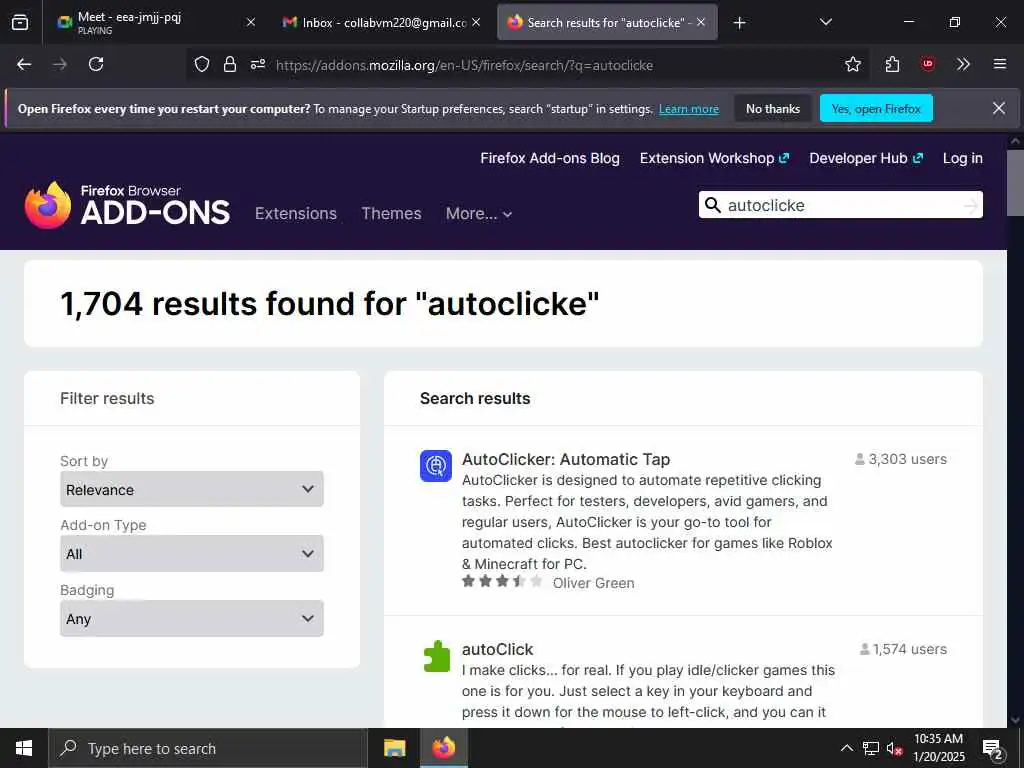Screen dimensions: 1024x768
Task: Open the Sort by Relevance dropdown
Action: click(191, 489)
